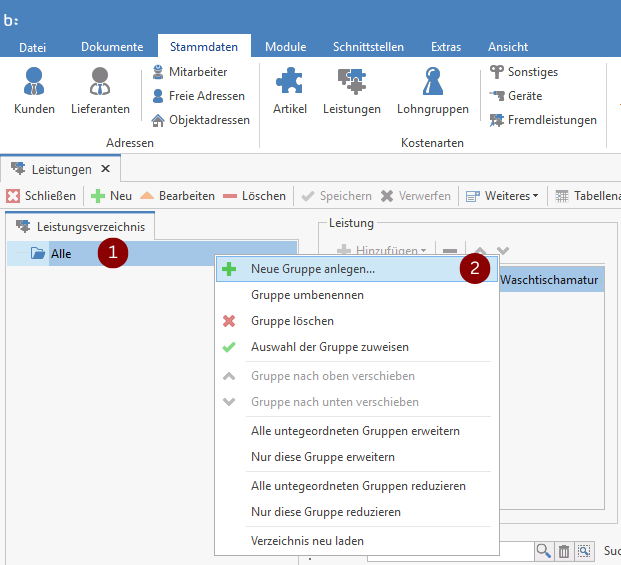This screenshot has width=621, height=565.
Task: Click the Neu button with green plus
Action: point(111,196)
